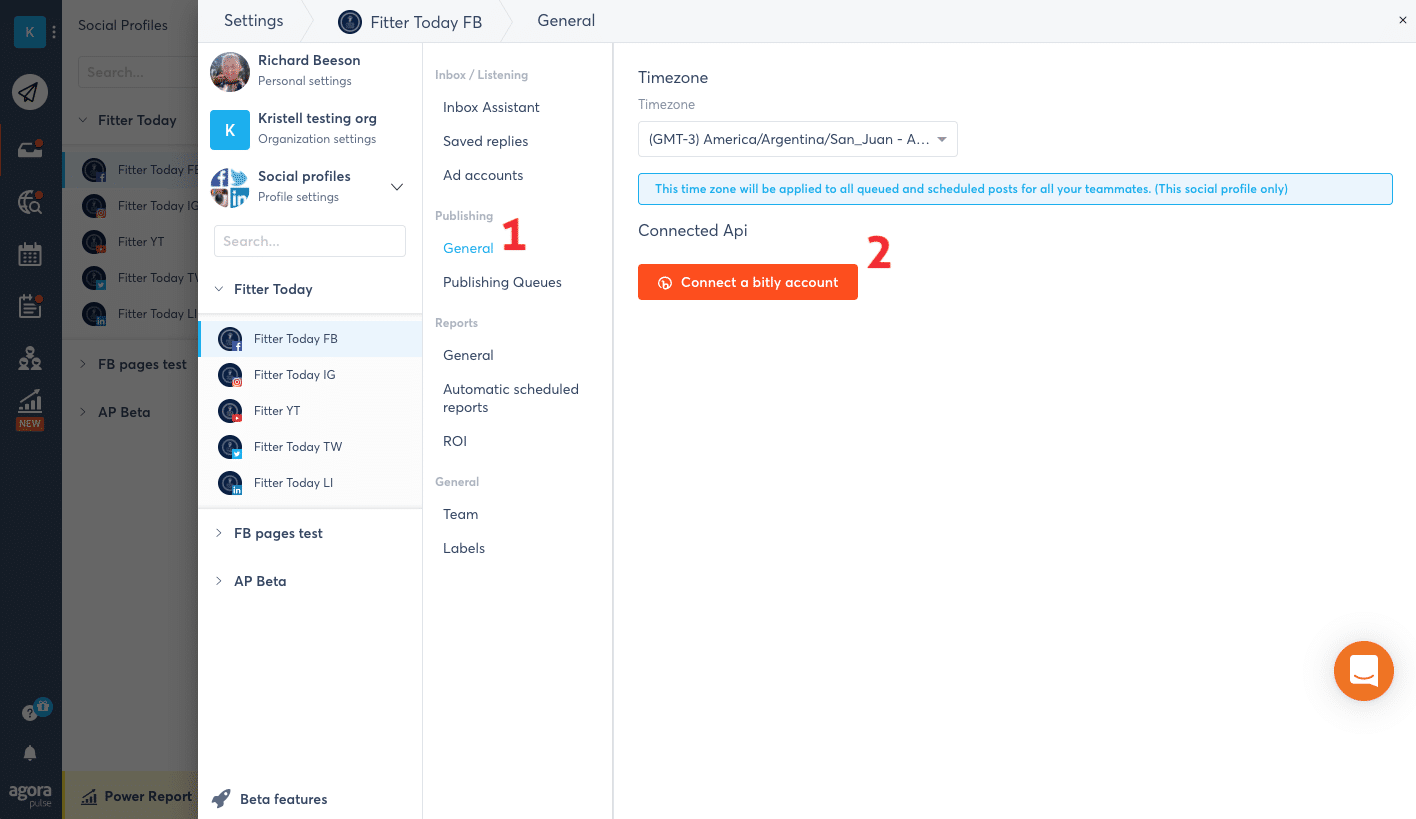
Task: Open the reports bar chart icon
Action: tap(30, 401)
